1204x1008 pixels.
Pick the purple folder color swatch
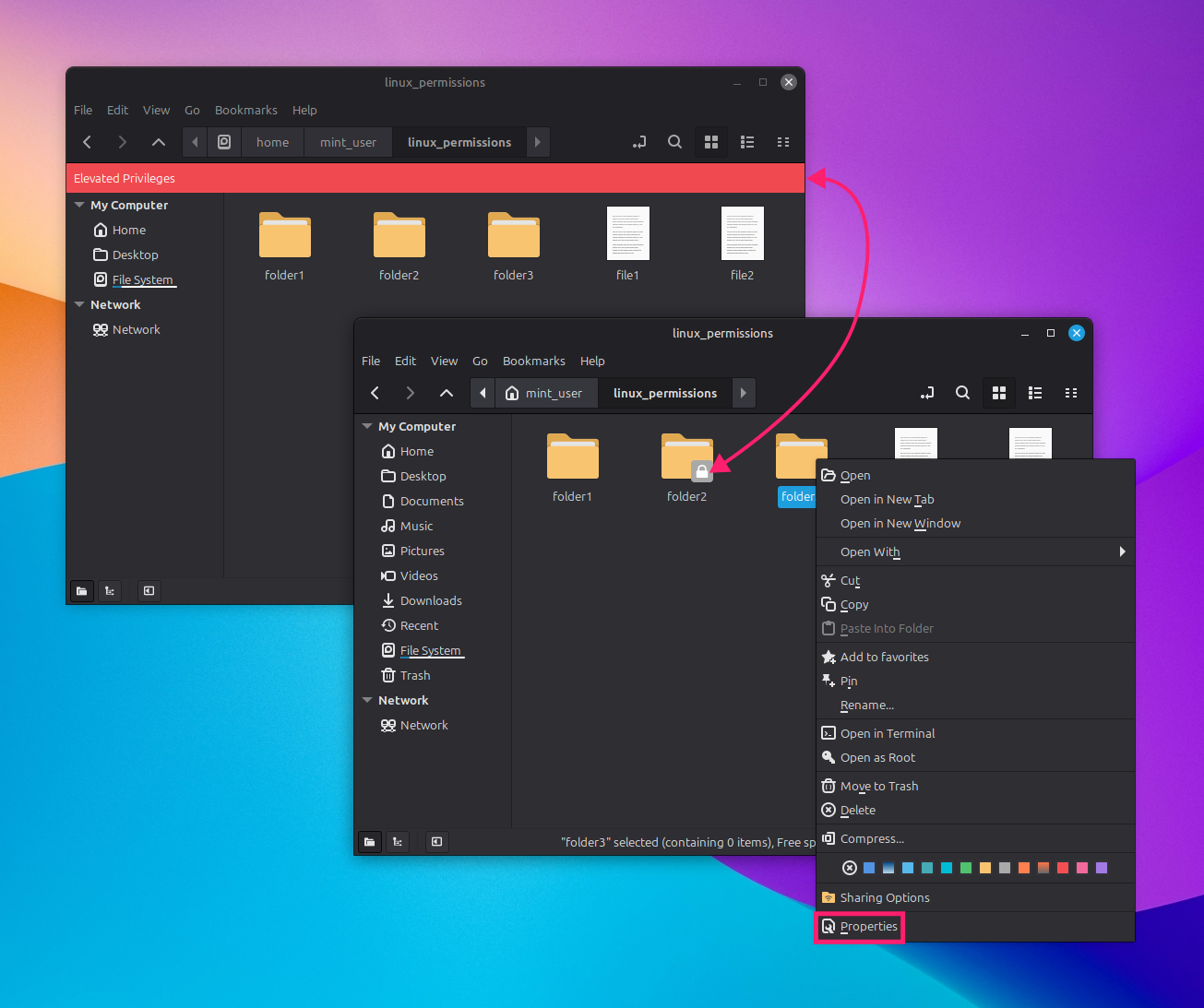[1102, 868]
